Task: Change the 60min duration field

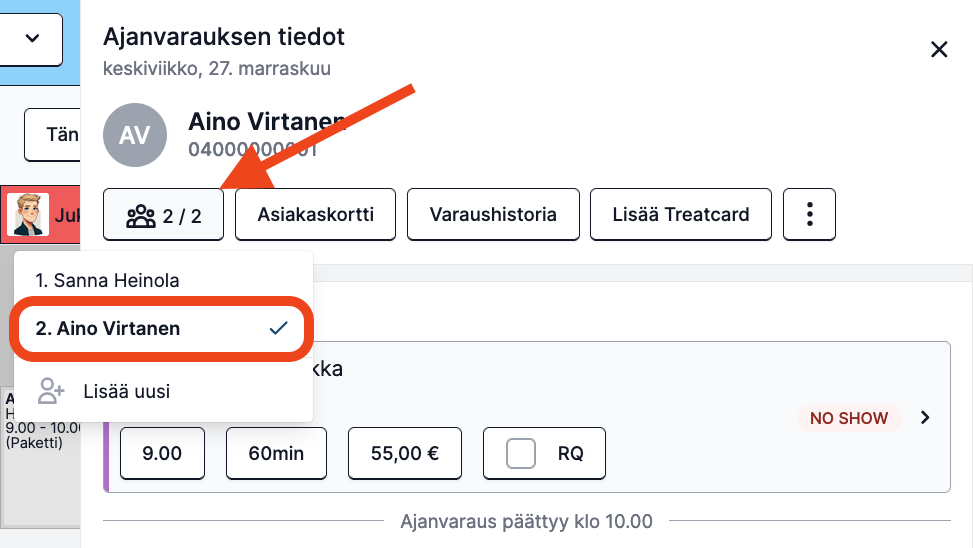Action: click(x=276, y=453)
